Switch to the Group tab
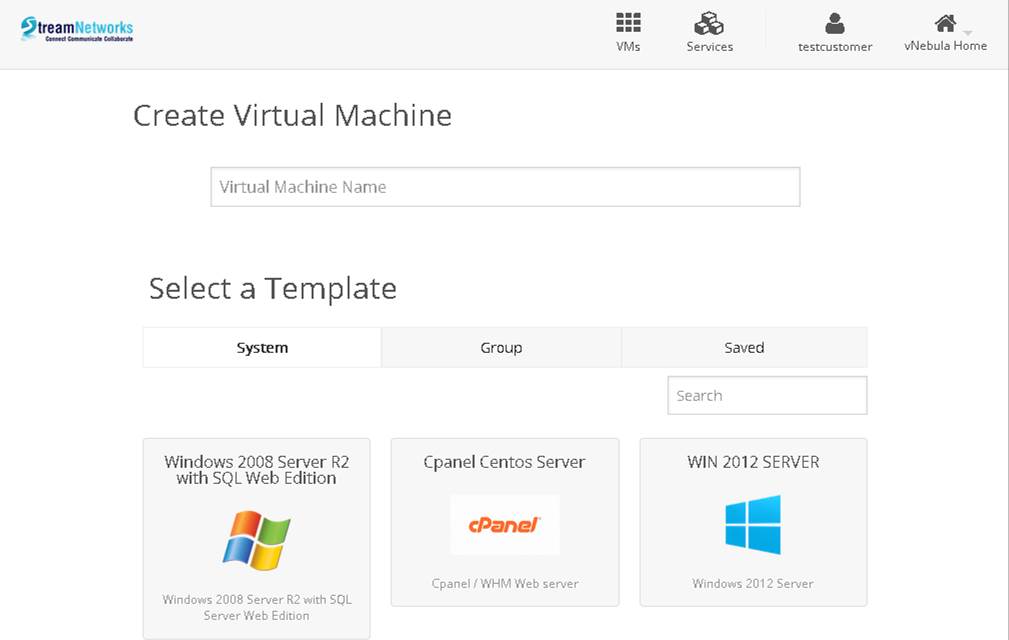 tap(500, 347)
